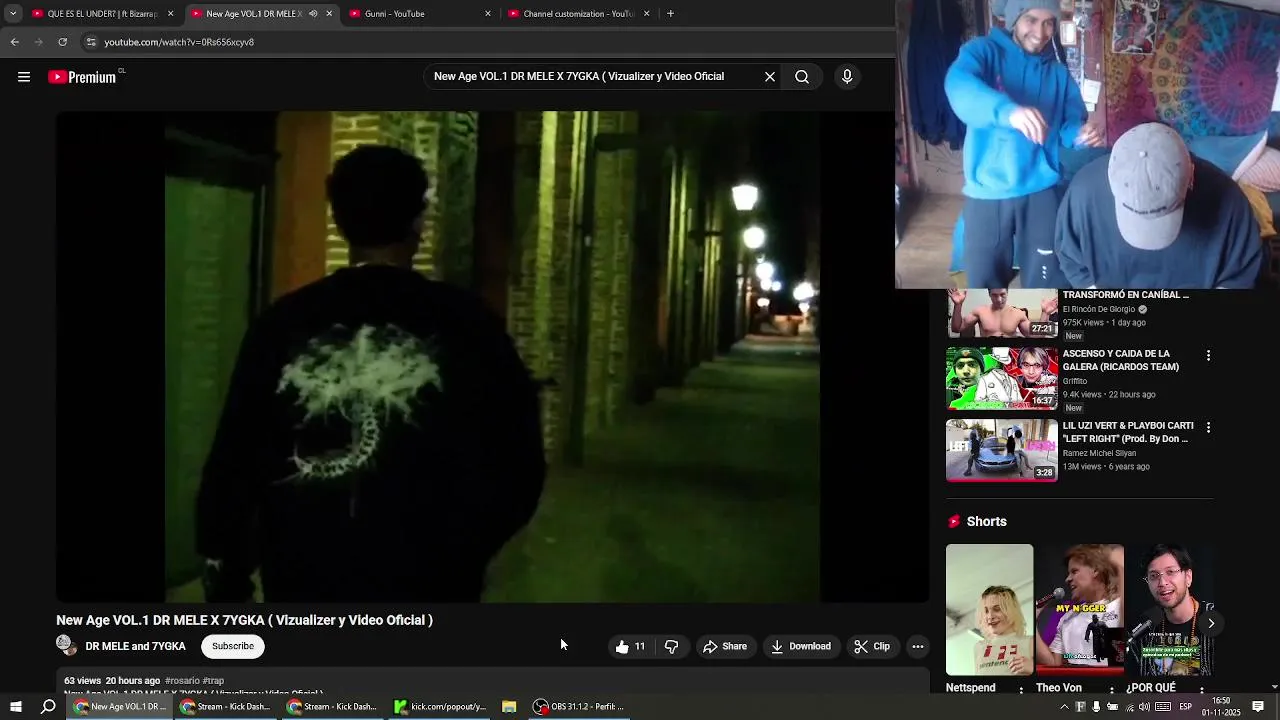
Task: Dislike the video with thumbs down
Action: [671, 647]
